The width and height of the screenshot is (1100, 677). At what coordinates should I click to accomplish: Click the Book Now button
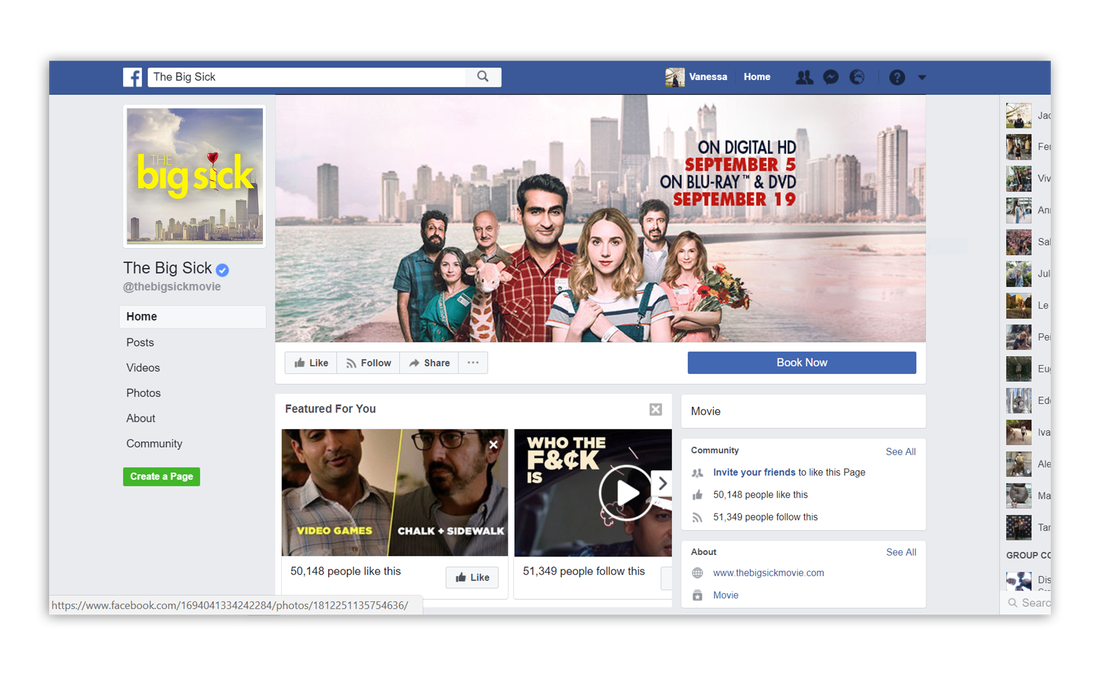pyautogui.click(x=802, y=363)
